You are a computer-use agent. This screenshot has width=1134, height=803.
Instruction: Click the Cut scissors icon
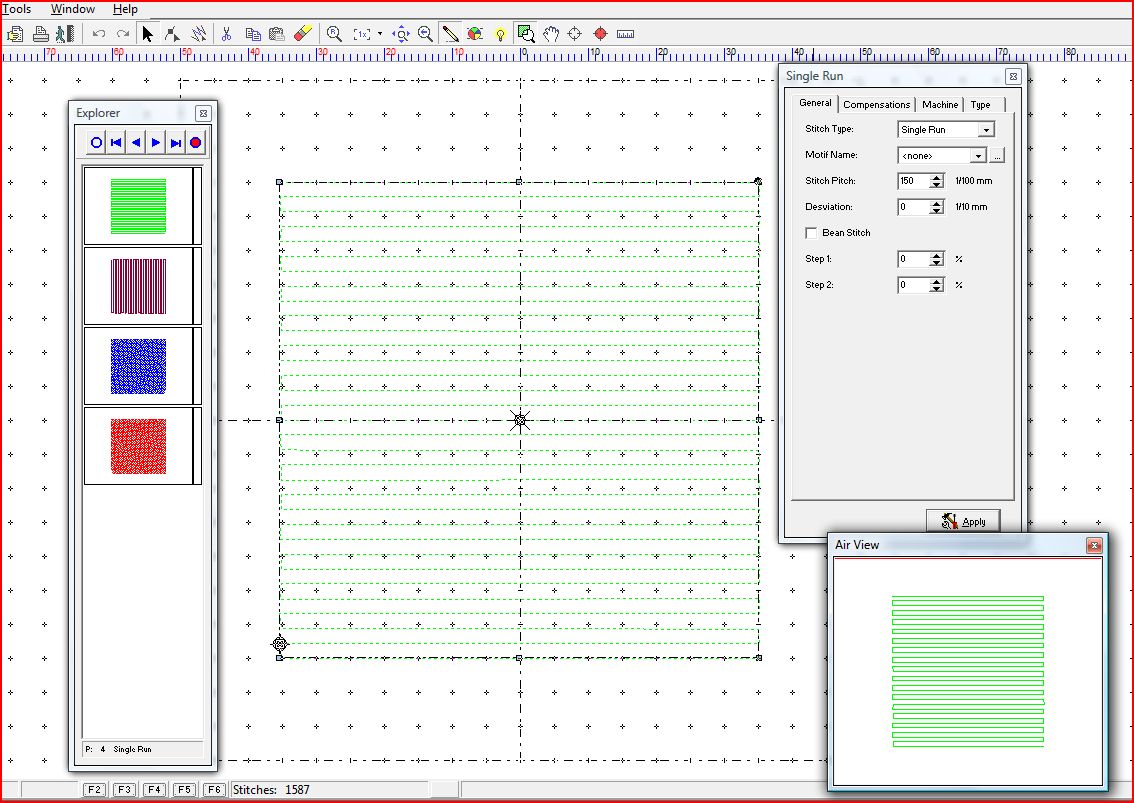pos(226,34)
